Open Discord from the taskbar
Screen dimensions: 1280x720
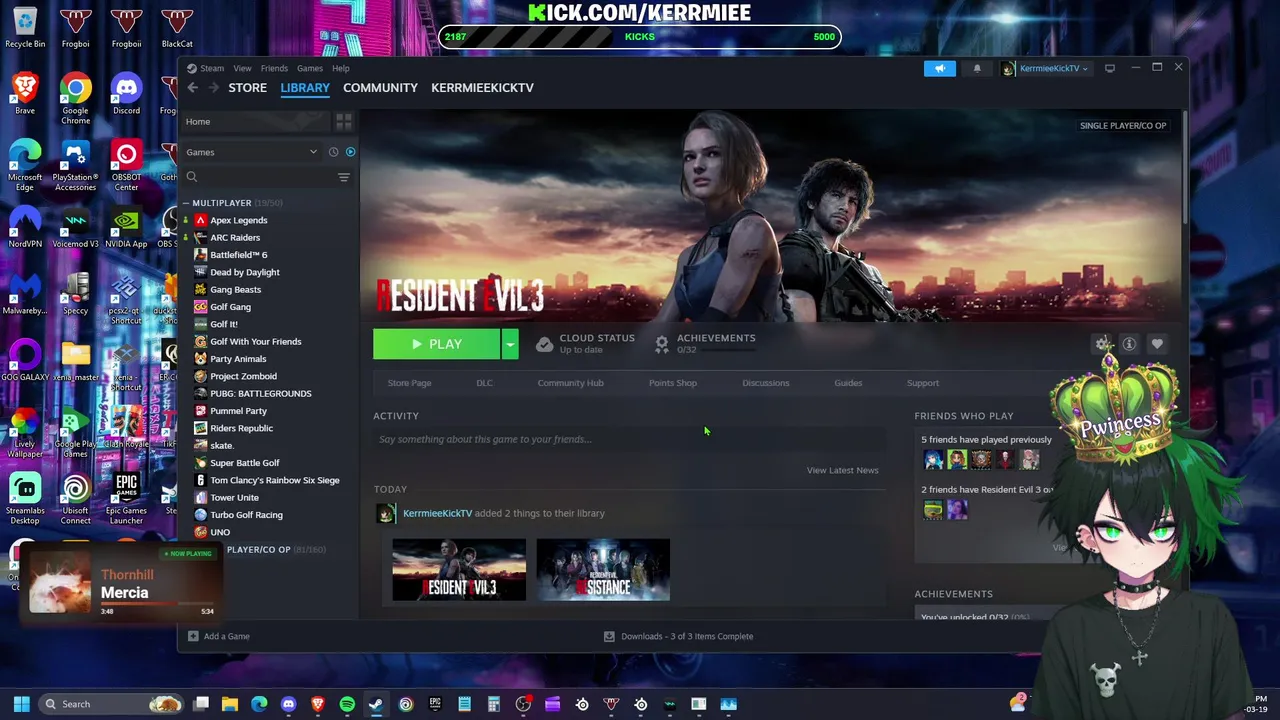click(x=288, y=704)
